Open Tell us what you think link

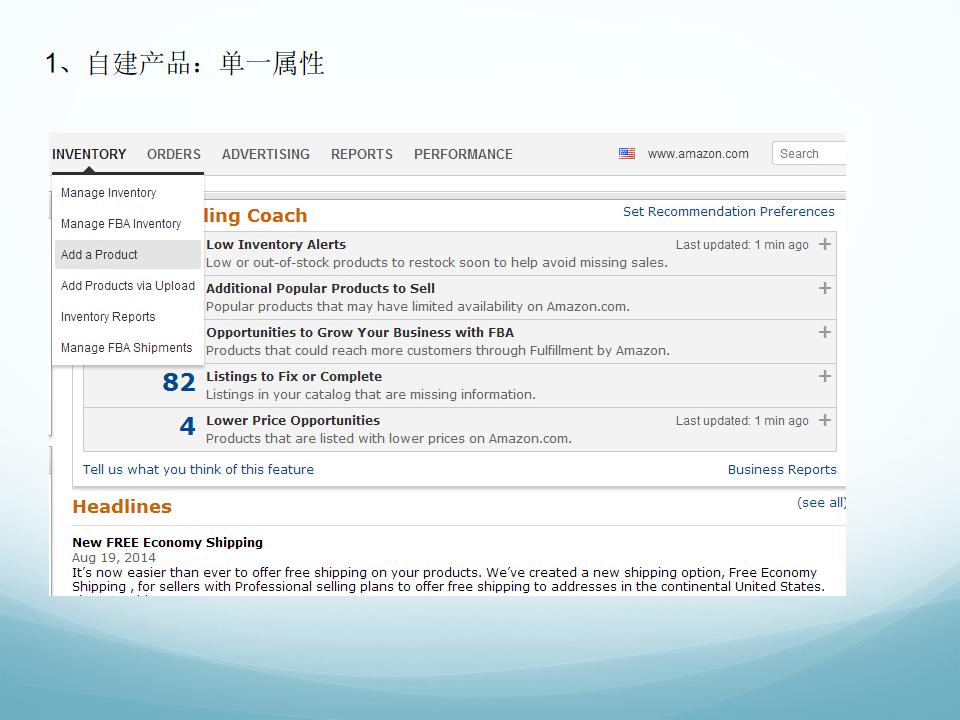pos(198,470)
